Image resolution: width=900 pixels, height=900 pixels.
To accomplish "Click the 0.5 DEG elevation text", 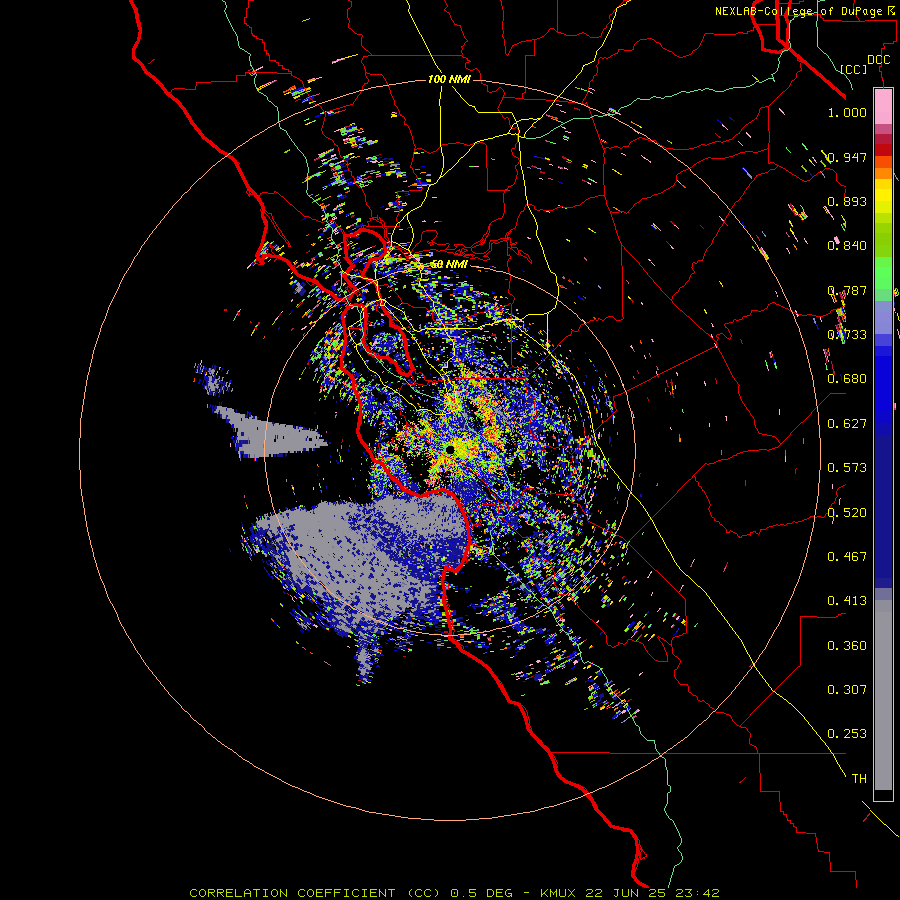I will pos(482,893).
